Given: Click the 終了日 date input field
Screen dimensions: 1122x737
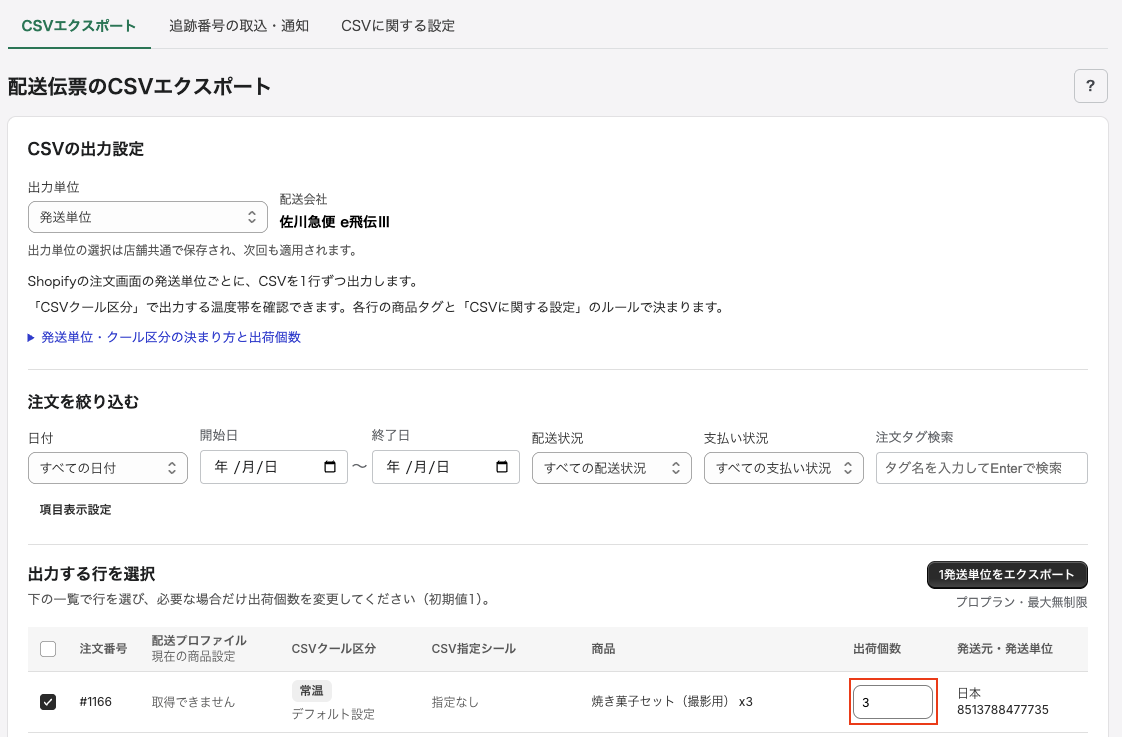Looking at the screenshot, I should 446,467.
